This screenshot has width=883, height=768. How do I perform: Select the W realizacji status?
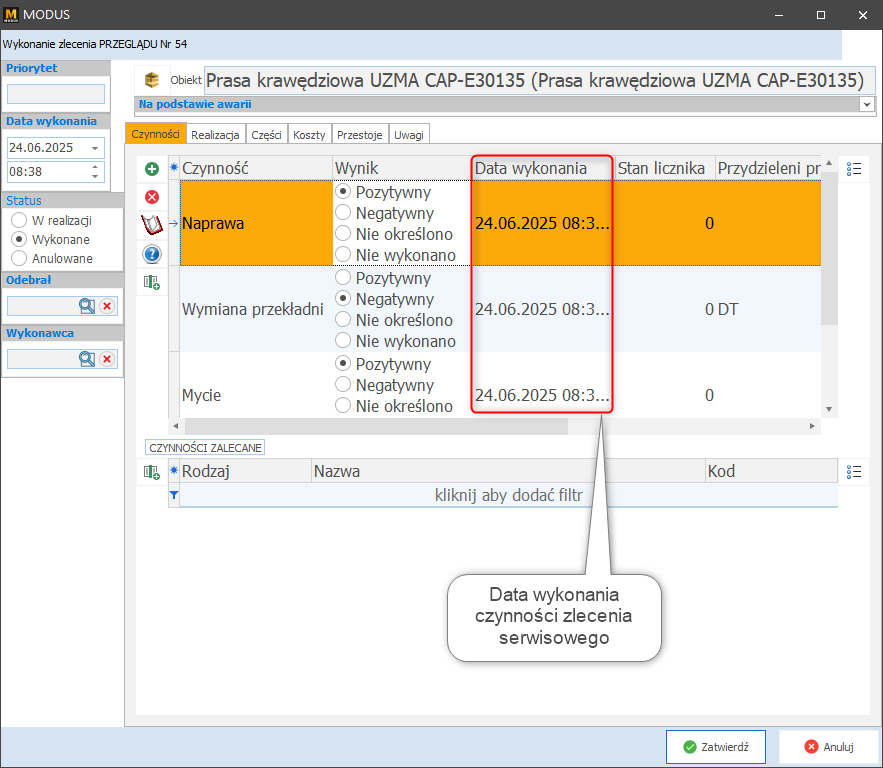pyautogui.click(x=18, y=221)
